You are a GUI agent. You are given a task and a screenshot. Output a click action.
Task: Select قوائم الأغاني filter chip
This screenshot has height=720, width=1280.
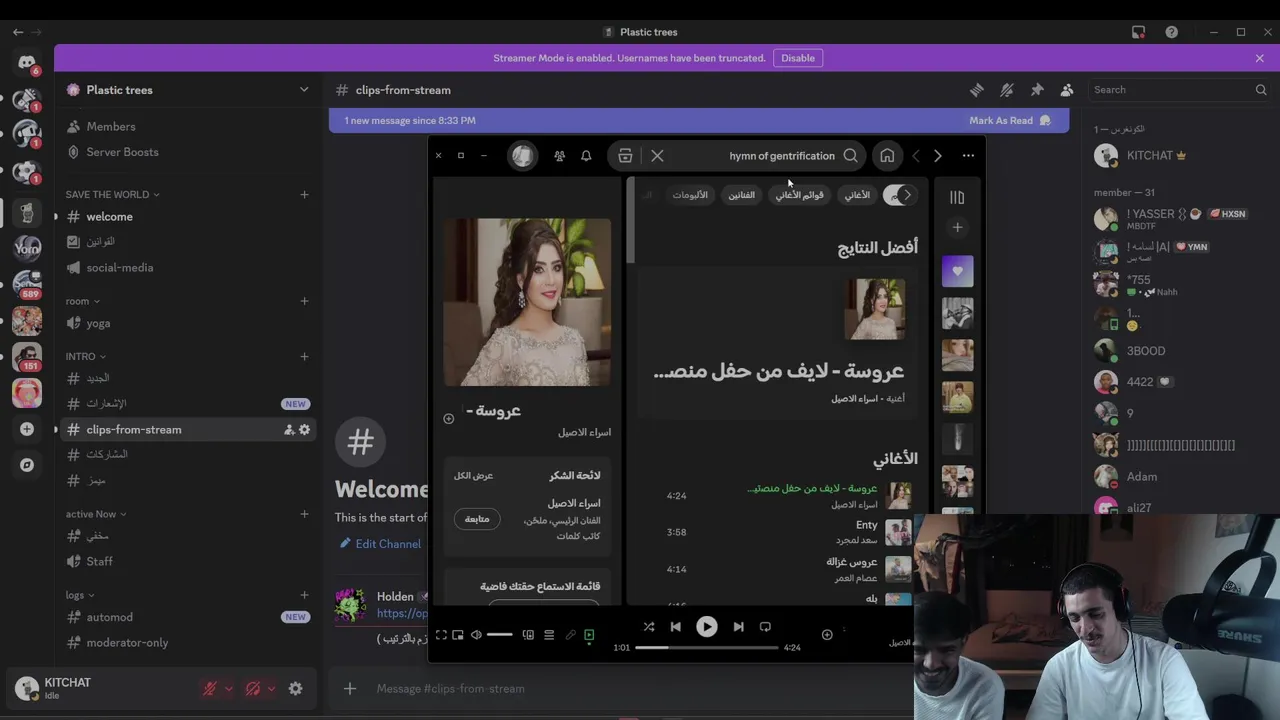(x=800, y=195)
